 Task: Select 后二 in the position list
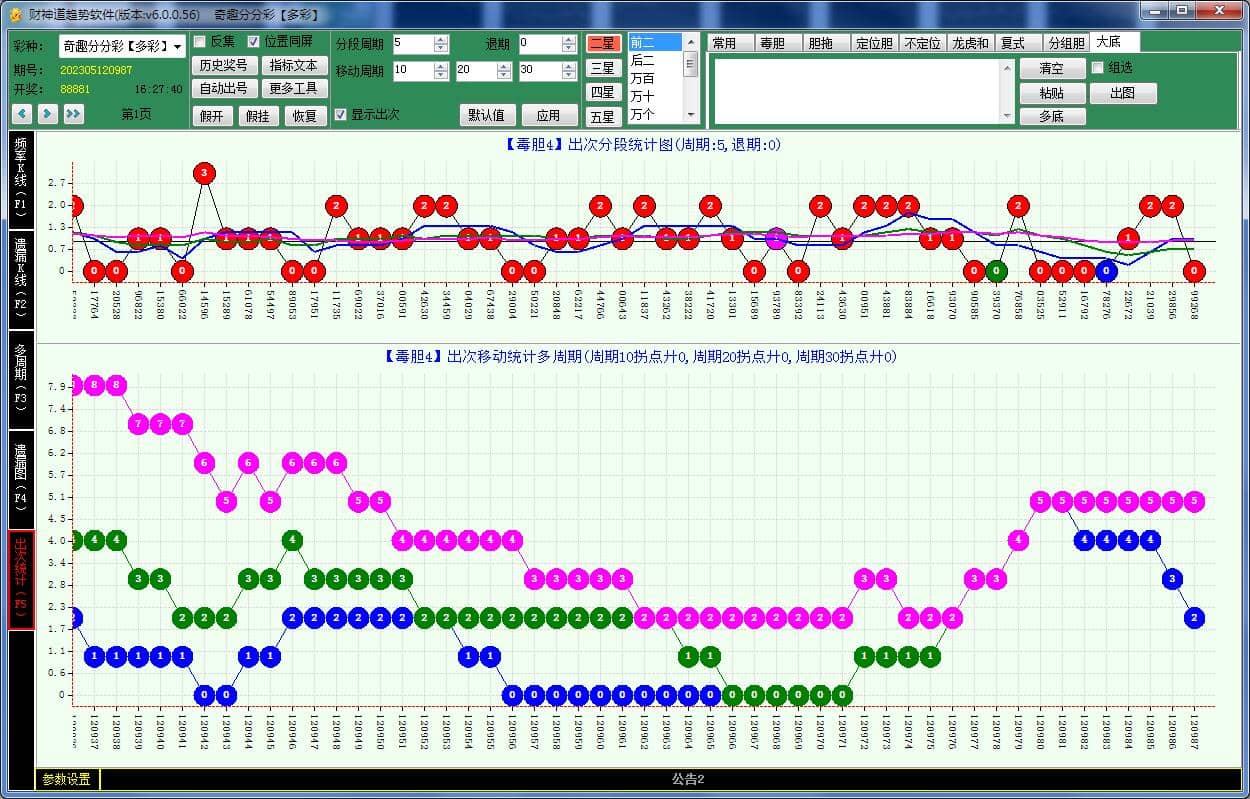click(643, 60)
